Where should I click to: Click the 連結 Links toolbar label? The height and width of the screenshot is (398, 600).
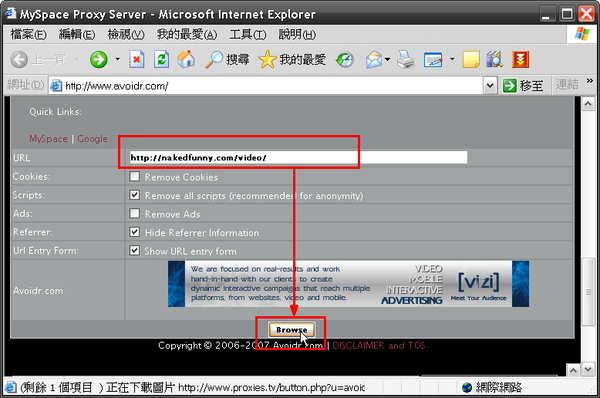[x=567, y=85]
